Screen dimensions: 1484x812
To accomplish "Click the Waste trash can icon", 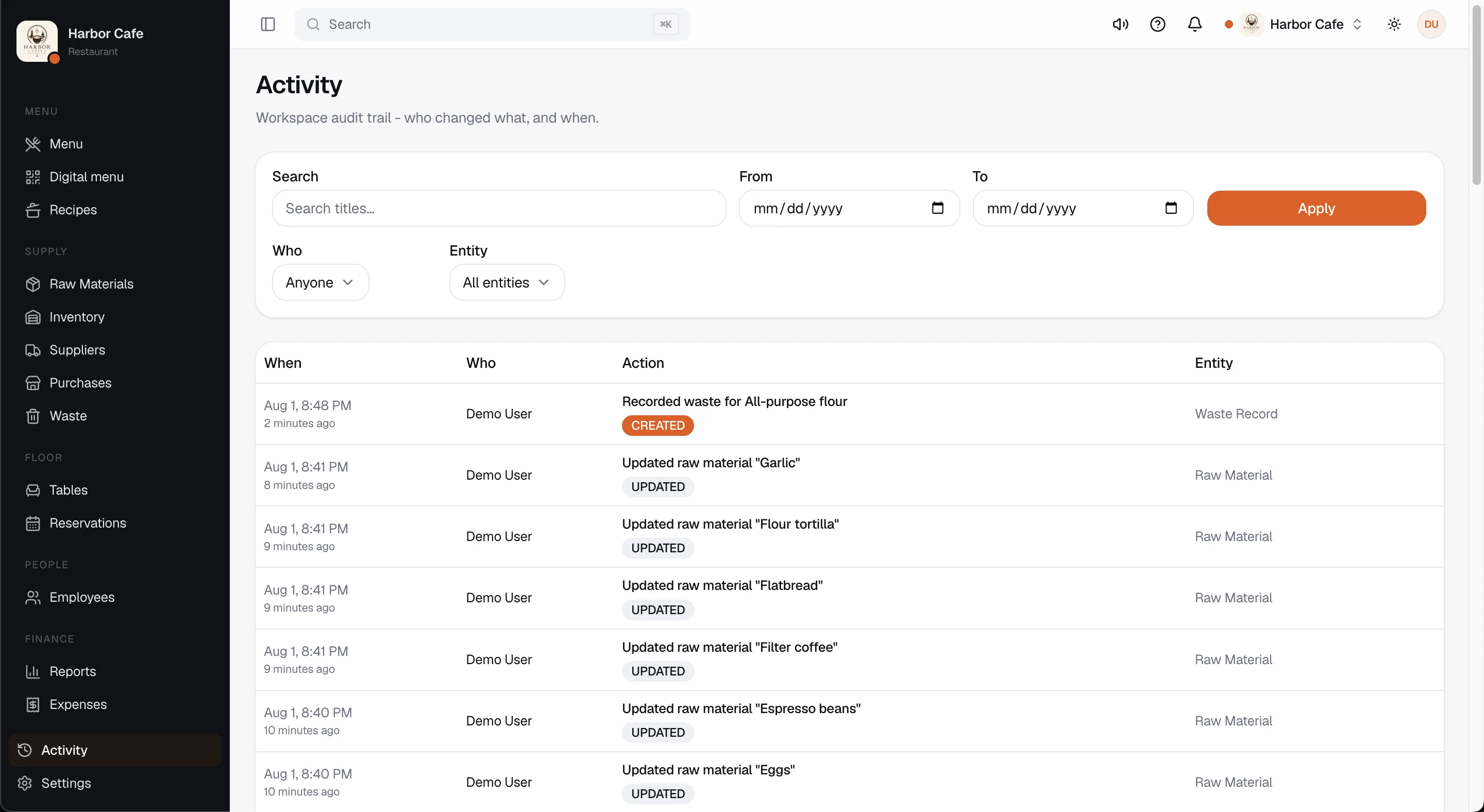I will point(33,416).
